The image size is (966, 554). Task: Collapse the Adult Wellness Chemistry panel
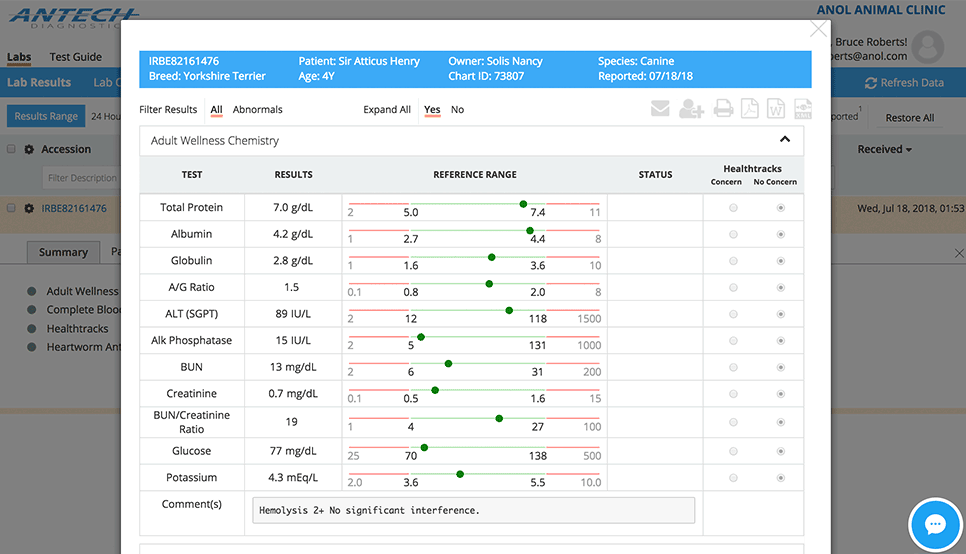[785, 140]
